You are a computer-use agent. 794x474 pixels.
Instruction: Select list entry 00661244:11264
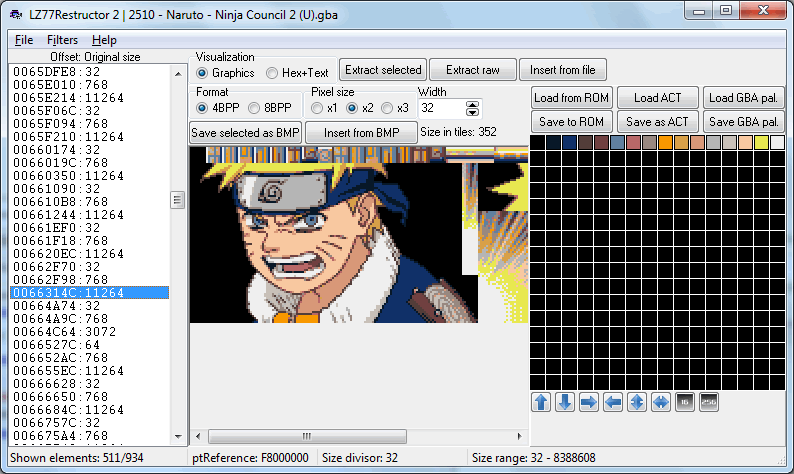[89, 215]
